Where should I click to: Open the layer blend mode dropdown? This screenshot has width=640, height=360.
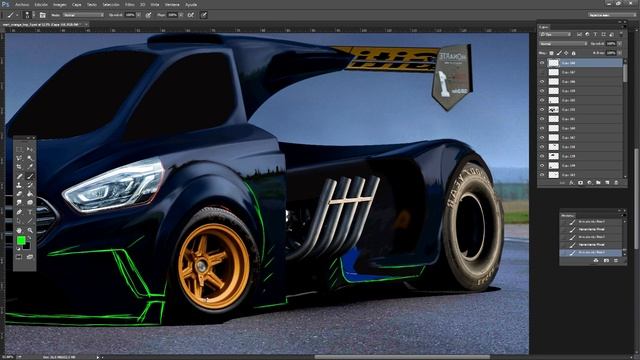tap(563, 44)
